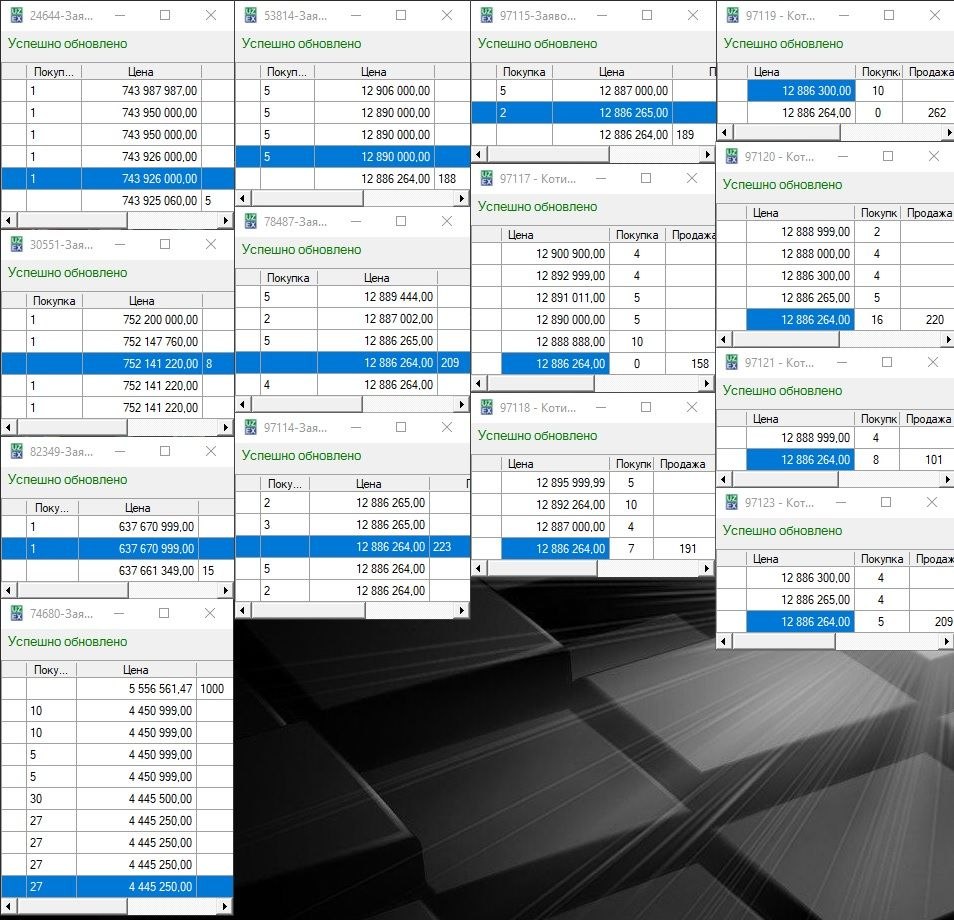
Task: Open the app icon menu of window 78487
Action: point(251,222)
